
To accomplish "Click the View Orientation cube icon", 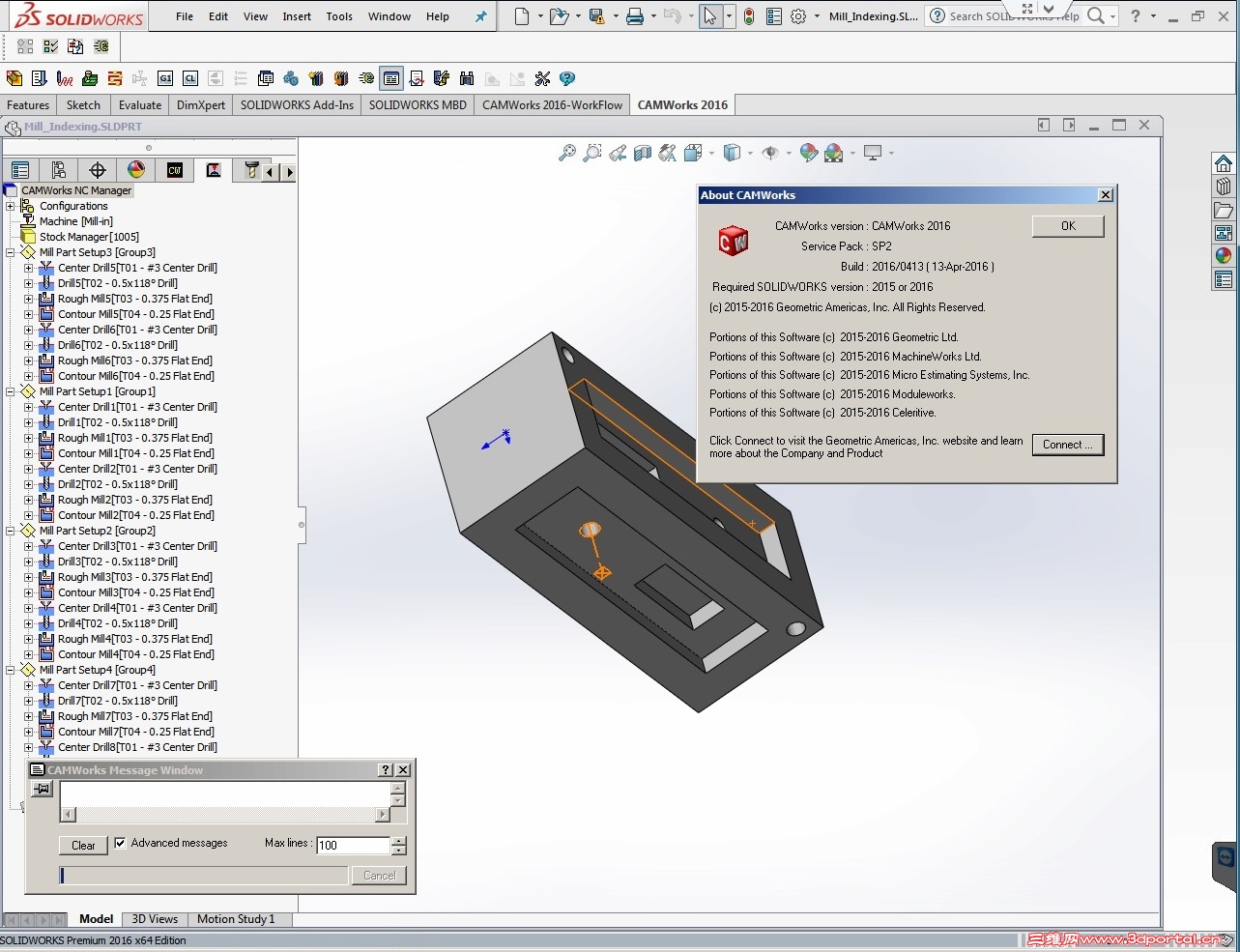I will click(693, 153).
